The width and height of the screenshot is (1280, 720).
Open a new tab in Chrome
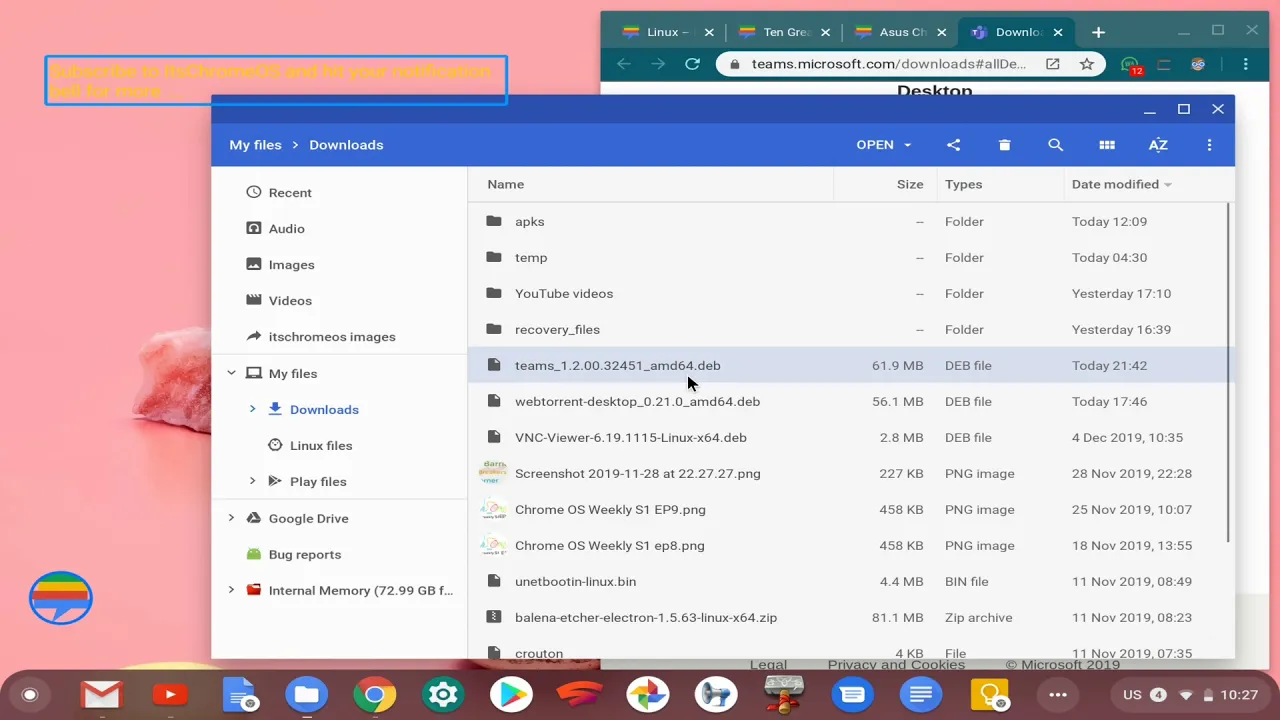(x=1098, y=32)
